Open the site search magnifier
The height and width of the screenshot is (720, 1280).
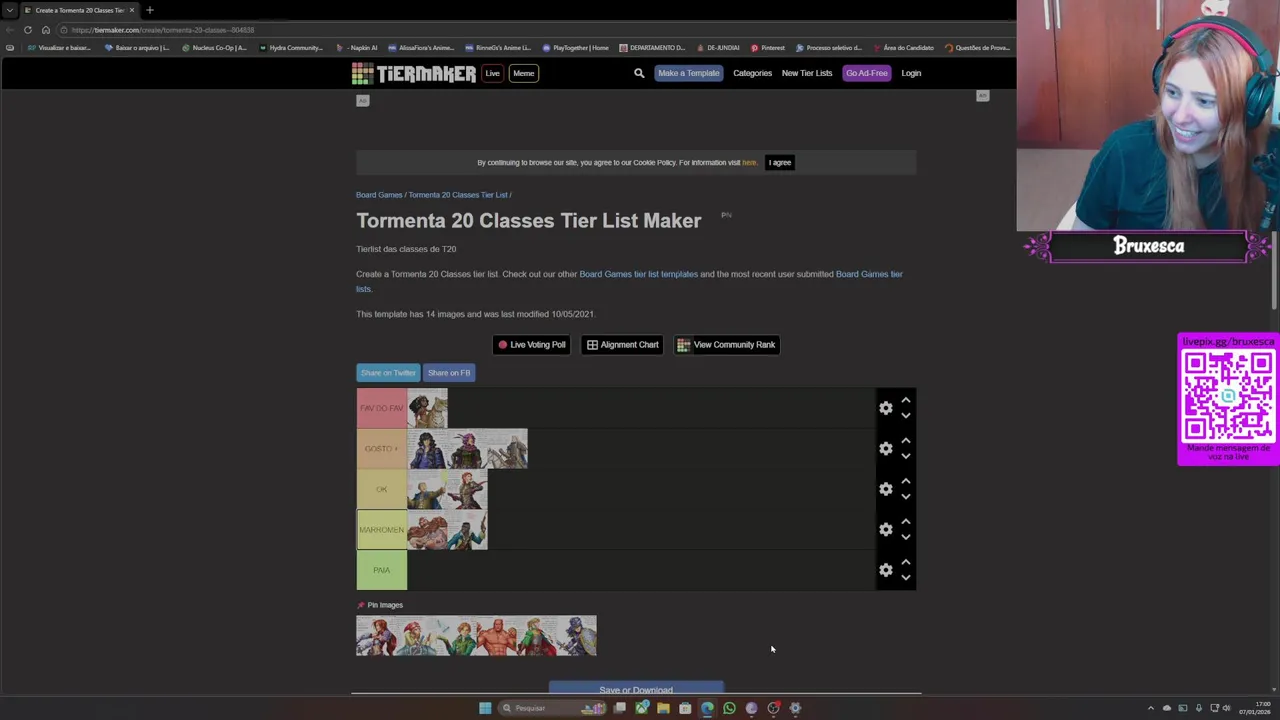point(639,73)
